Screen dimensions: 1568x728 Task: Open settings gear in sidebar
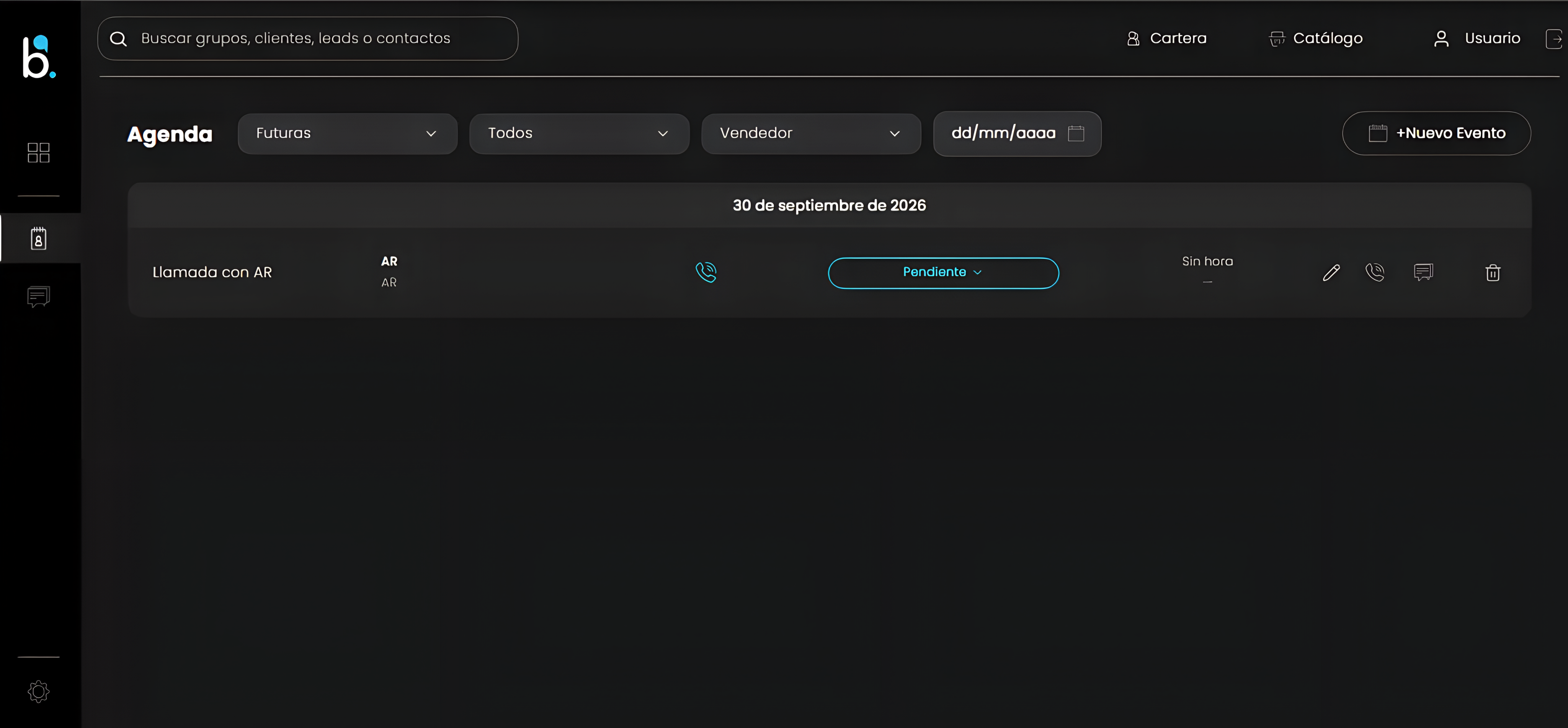pos(38,692)
